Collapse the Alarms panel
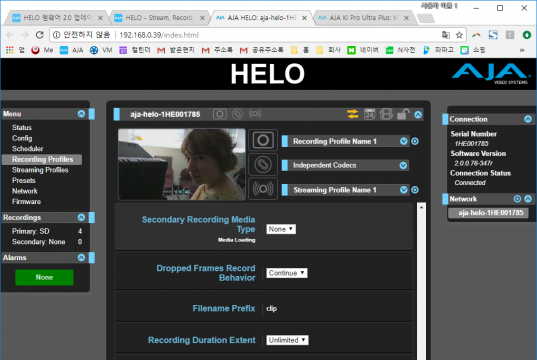Viewport: 537px width, 360px height. coord(81,258)
